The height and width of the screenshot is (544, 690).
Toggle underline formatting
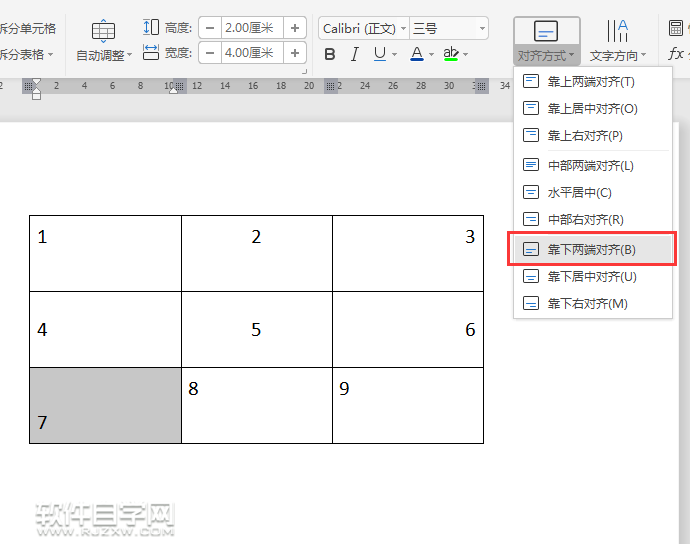[379, 54]
